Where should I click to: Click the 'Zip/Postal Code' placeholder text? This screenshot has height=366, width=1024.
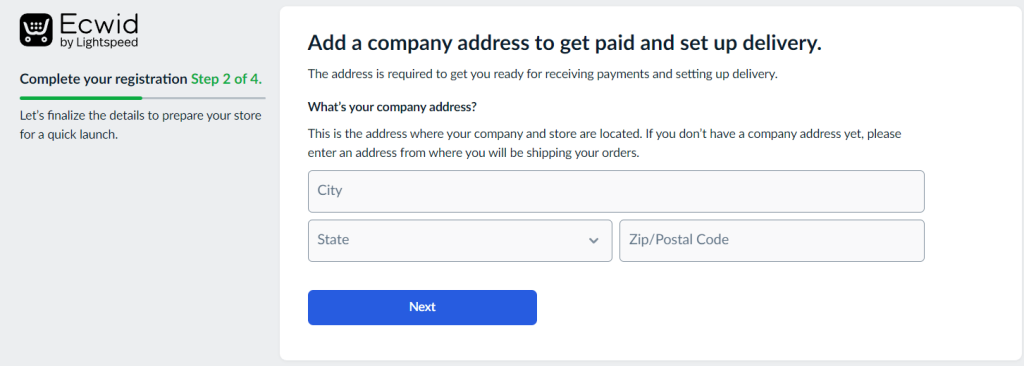(x=679, y=240)
